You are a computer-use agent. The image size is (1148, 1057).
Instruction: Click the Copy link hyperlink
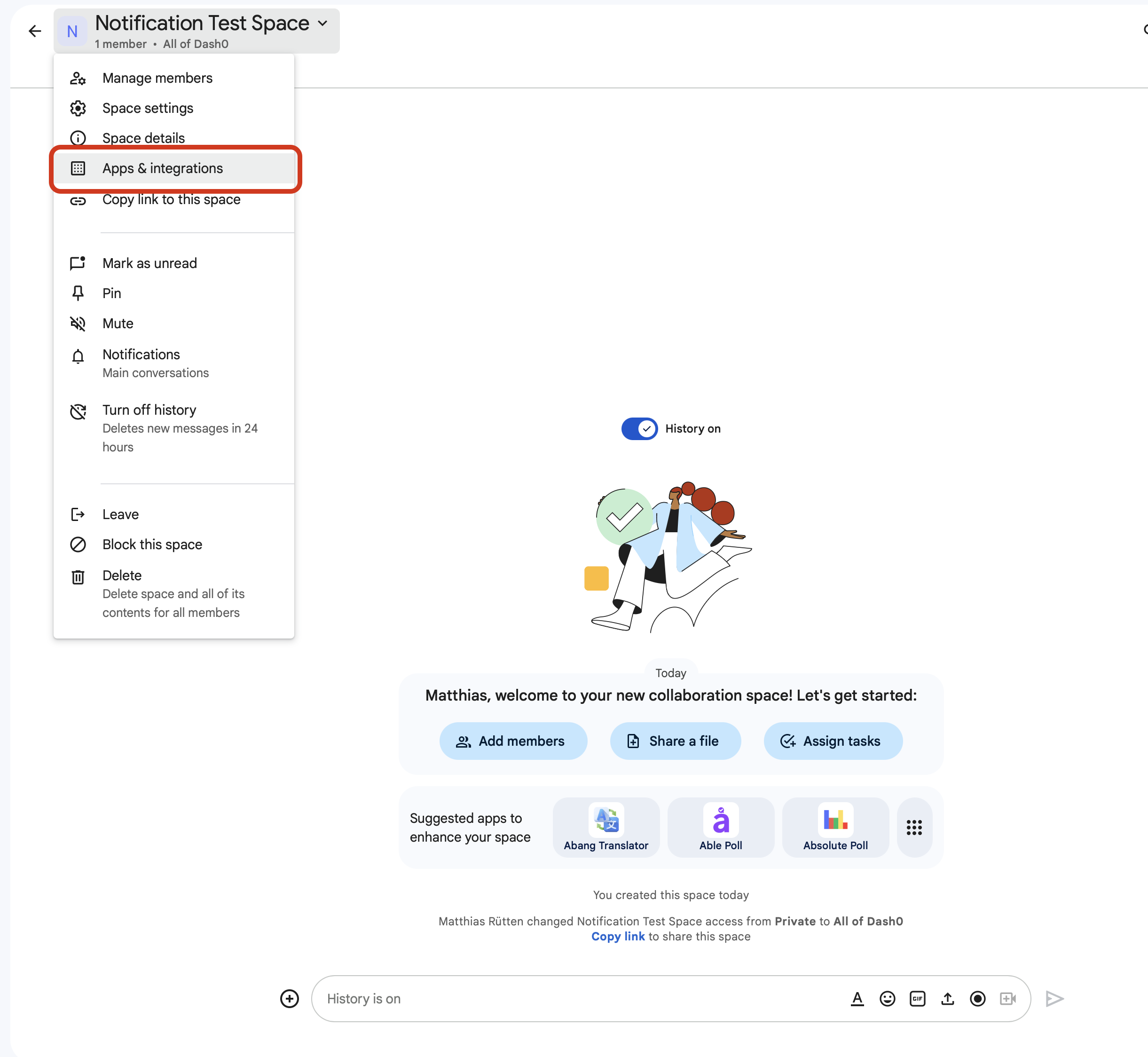[x=617, y=936]
